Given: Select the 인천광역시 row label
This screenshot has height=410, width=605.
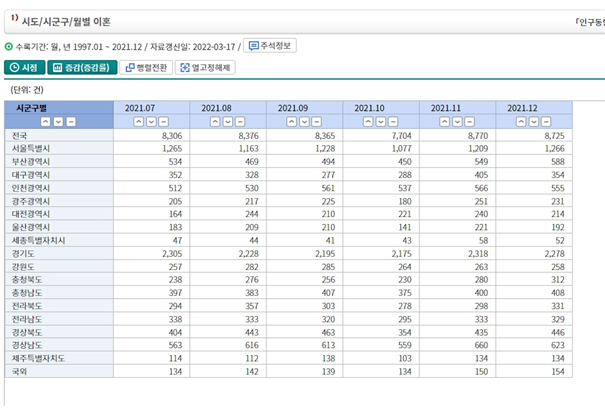Looking at the screenshot, I should 31,188.
